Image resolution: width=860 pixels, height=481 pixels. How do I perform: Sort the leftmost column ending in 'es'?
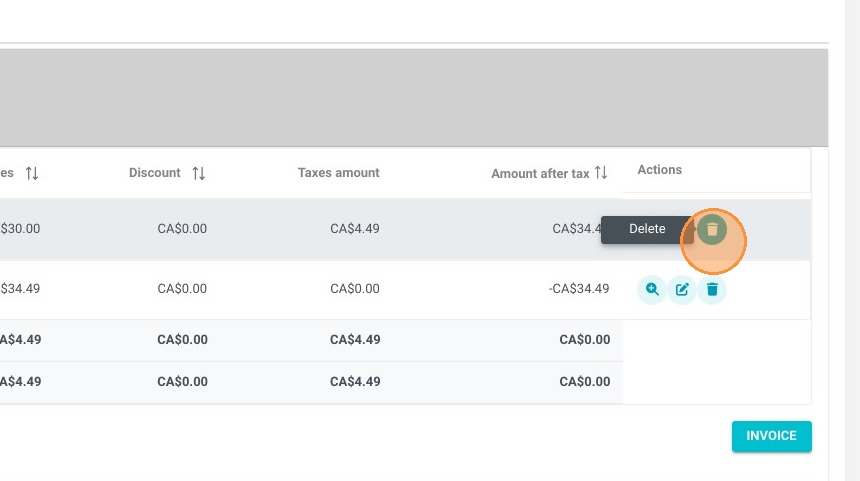pos(32,173)
